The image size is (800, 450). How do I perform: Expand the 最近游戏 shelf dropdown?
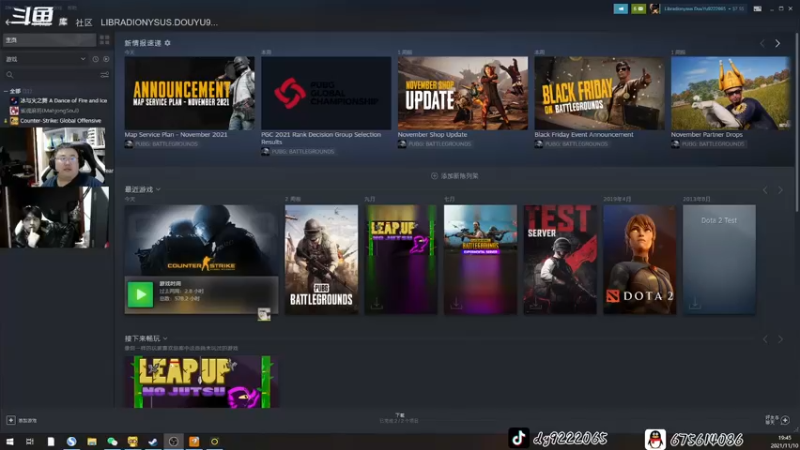pyautogui.click(x=158, y=189)
